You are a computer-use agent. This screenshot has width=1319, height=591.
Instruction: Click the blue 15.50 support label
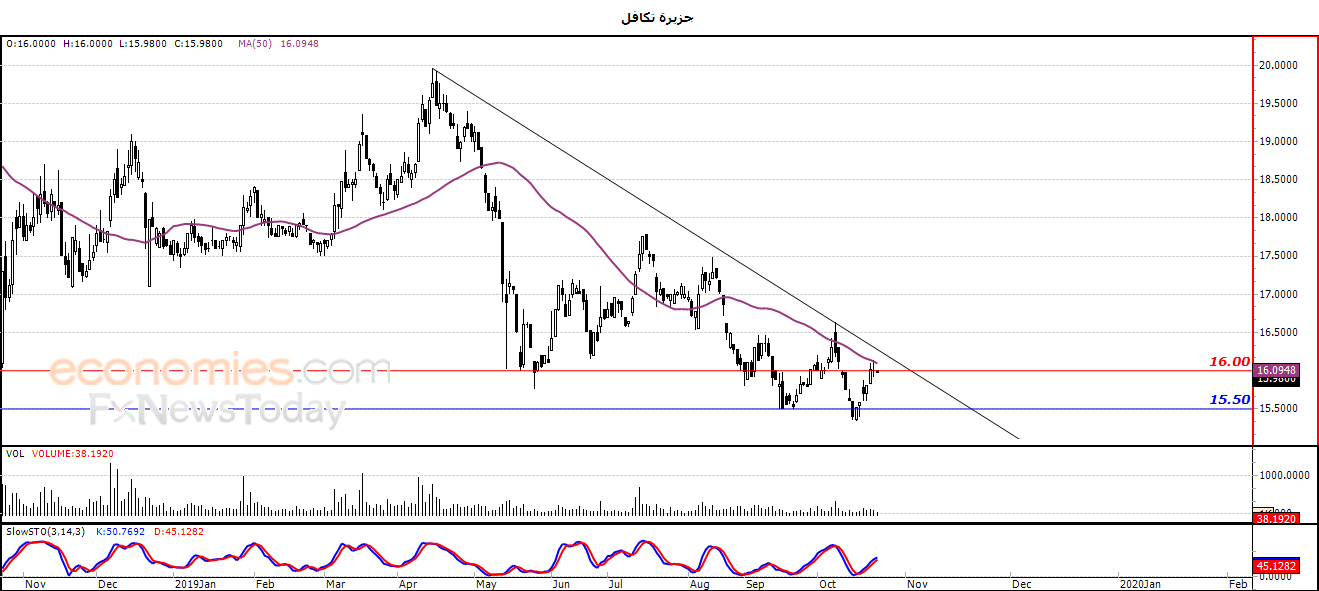point(1230,399)
